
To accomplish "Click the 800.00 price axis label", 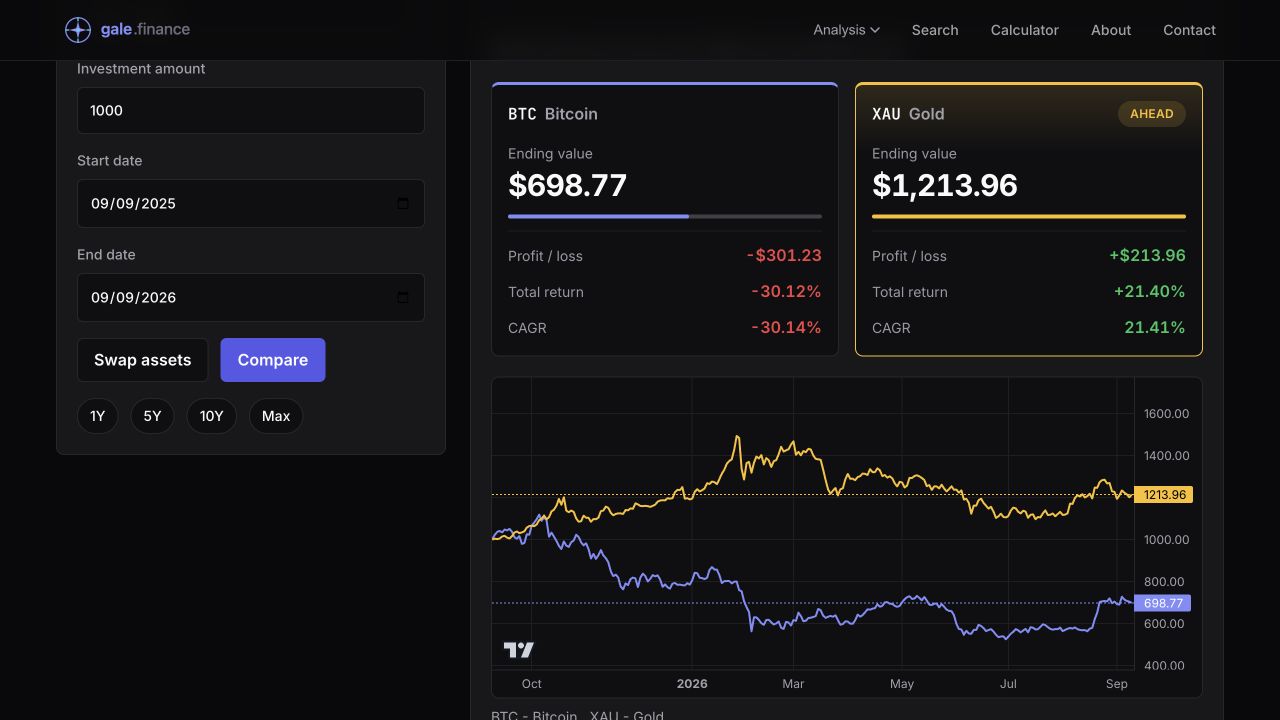I will pos(1165,582).
